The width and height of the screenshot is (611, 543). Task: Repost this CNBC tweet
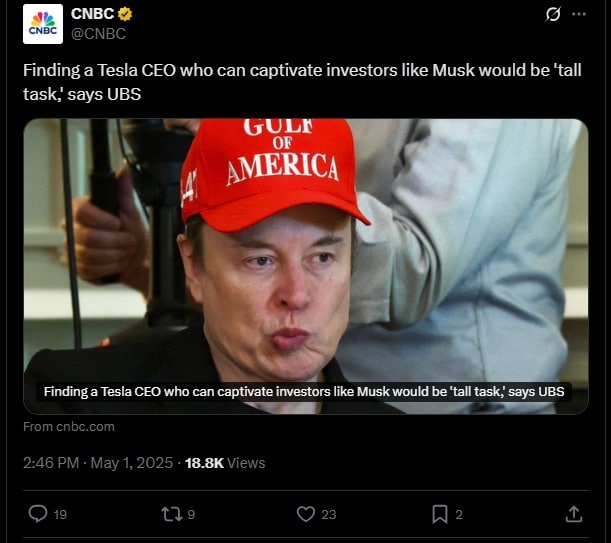pyautogui.click(x=171, y=513)
